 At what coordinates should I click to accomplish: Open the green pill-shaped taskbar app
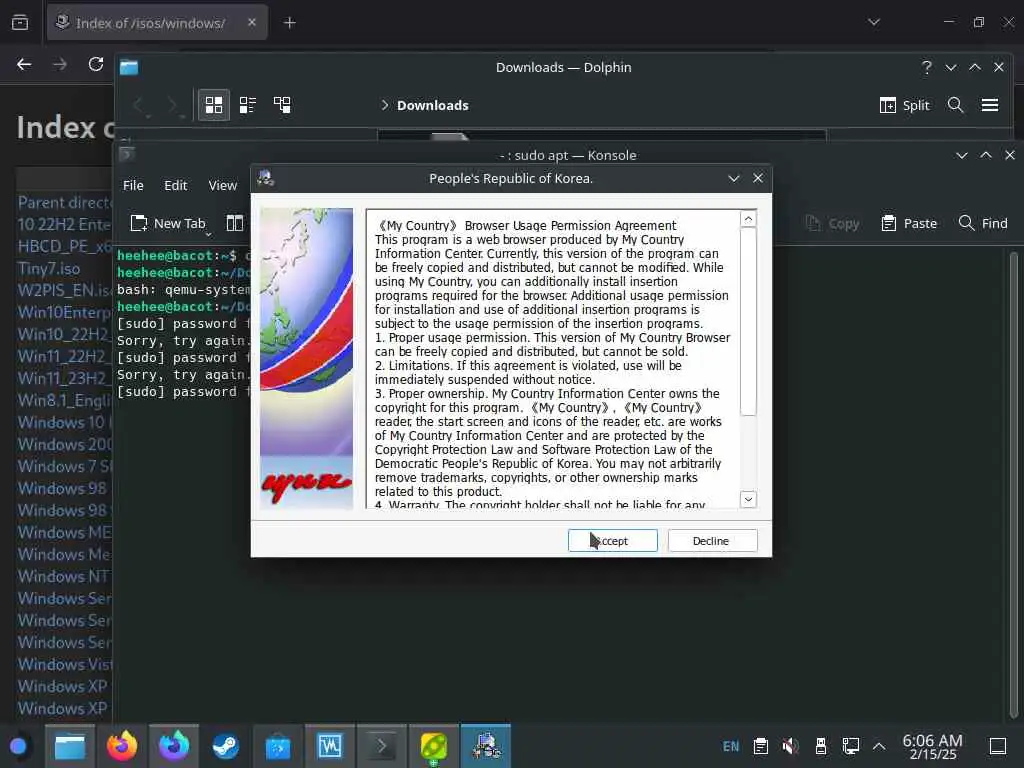click(434, 746)
